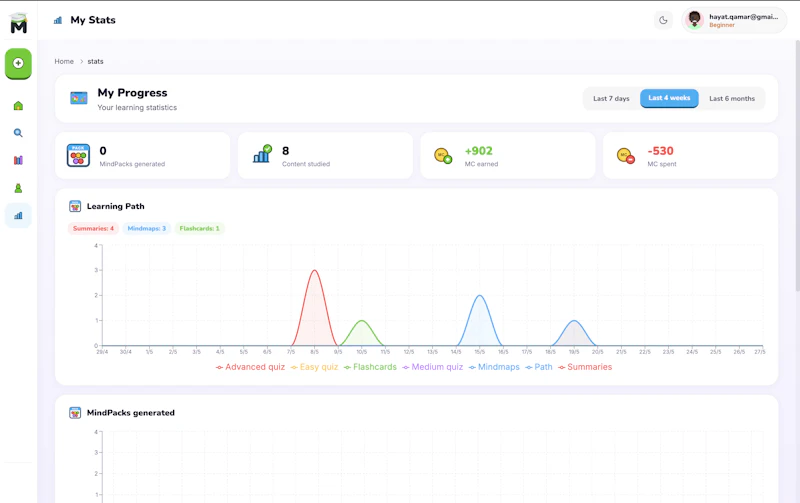Toggle Advanced quiz legend series
The width and height of the screenshot is (800, 503).
click(x=250, y=367)
